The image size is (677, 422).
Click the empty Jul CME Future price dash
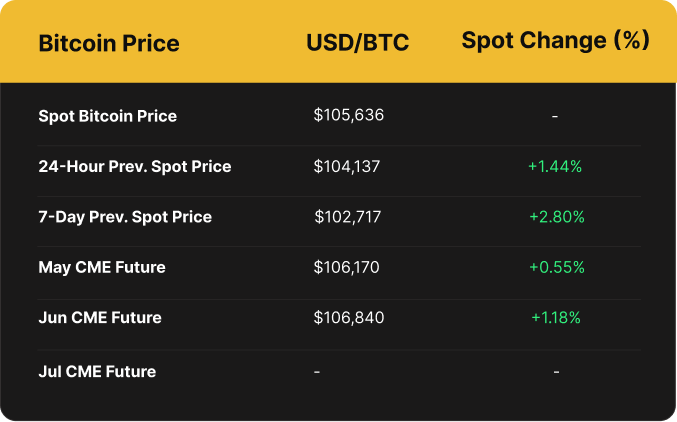pyautogui.click(x=317, y=372)
